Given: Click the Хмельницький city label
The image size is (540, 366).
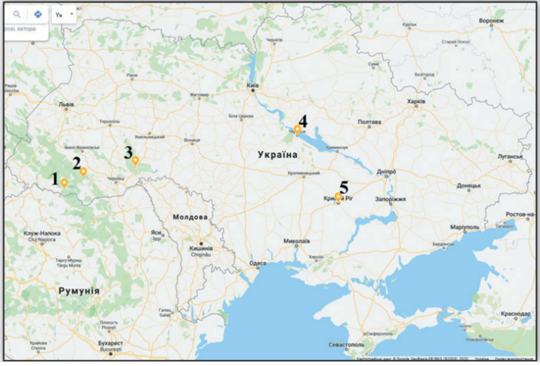Looking at the screenshot, I should [150, 137].
